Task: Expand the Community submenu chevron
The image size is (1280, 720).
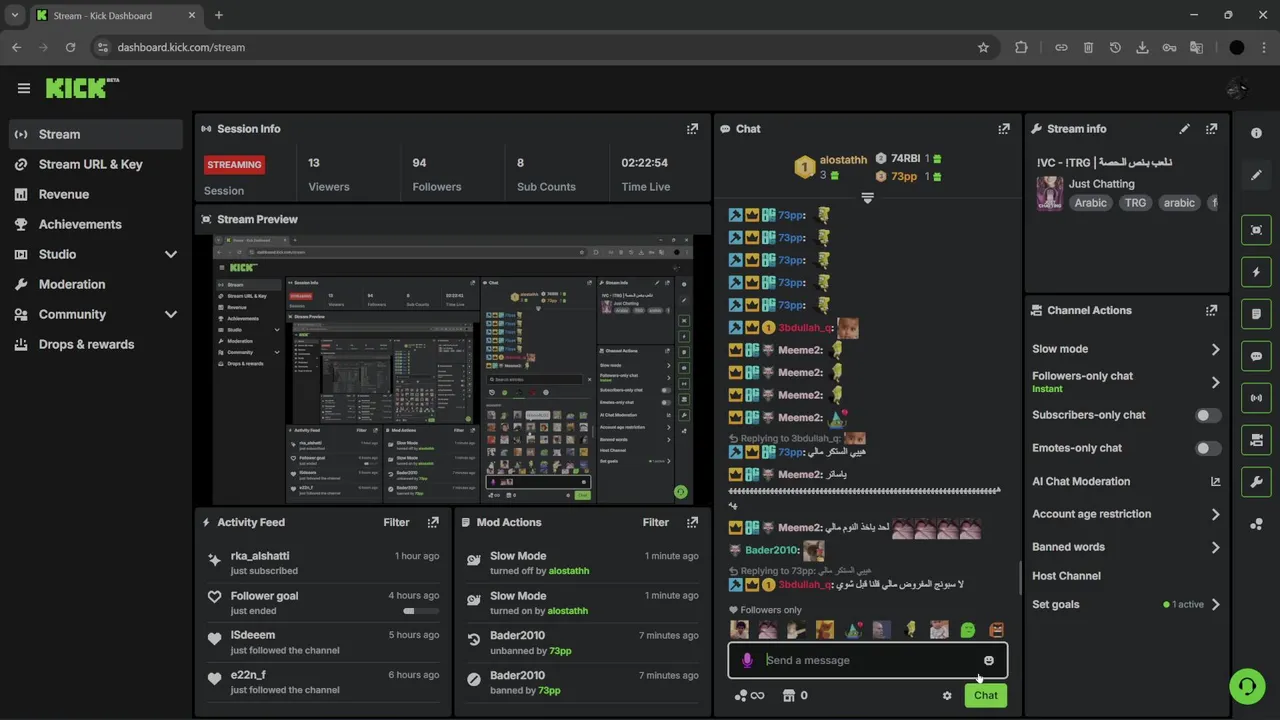Action: pos(170,314)
